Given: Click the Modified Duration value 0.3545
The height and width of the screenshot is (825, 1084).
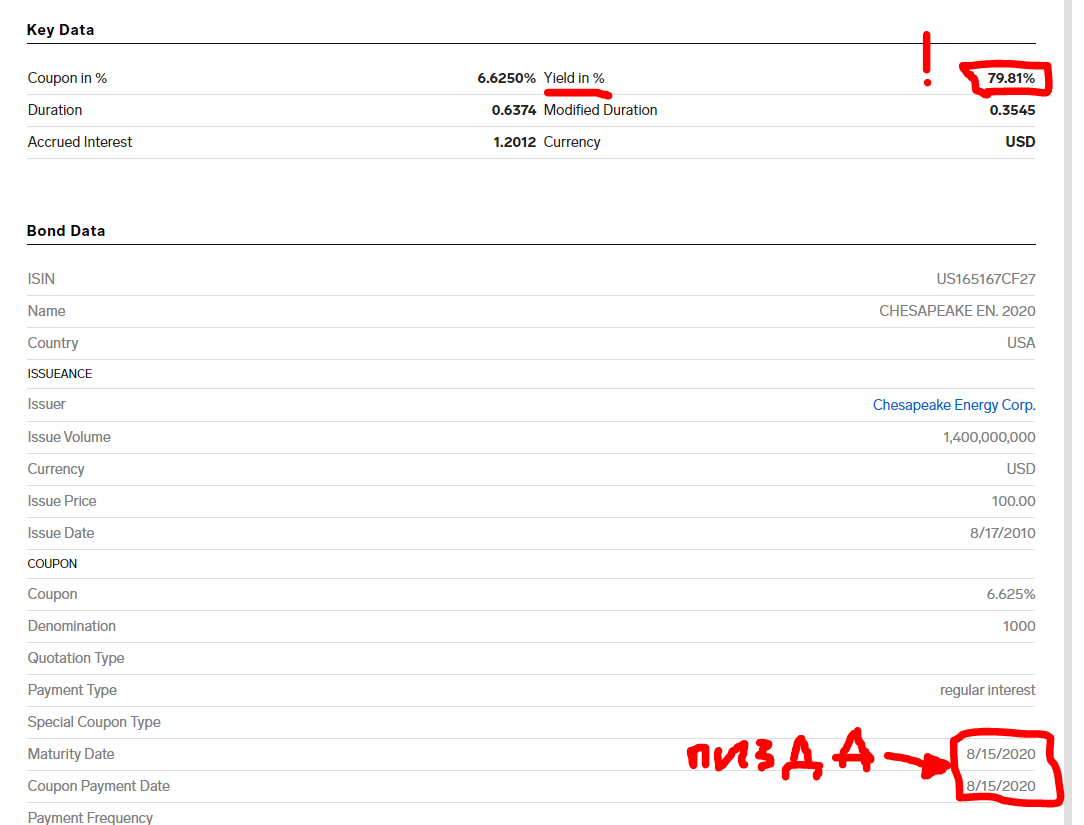Looking at the screenshot, I should [x=1012, y=110].
